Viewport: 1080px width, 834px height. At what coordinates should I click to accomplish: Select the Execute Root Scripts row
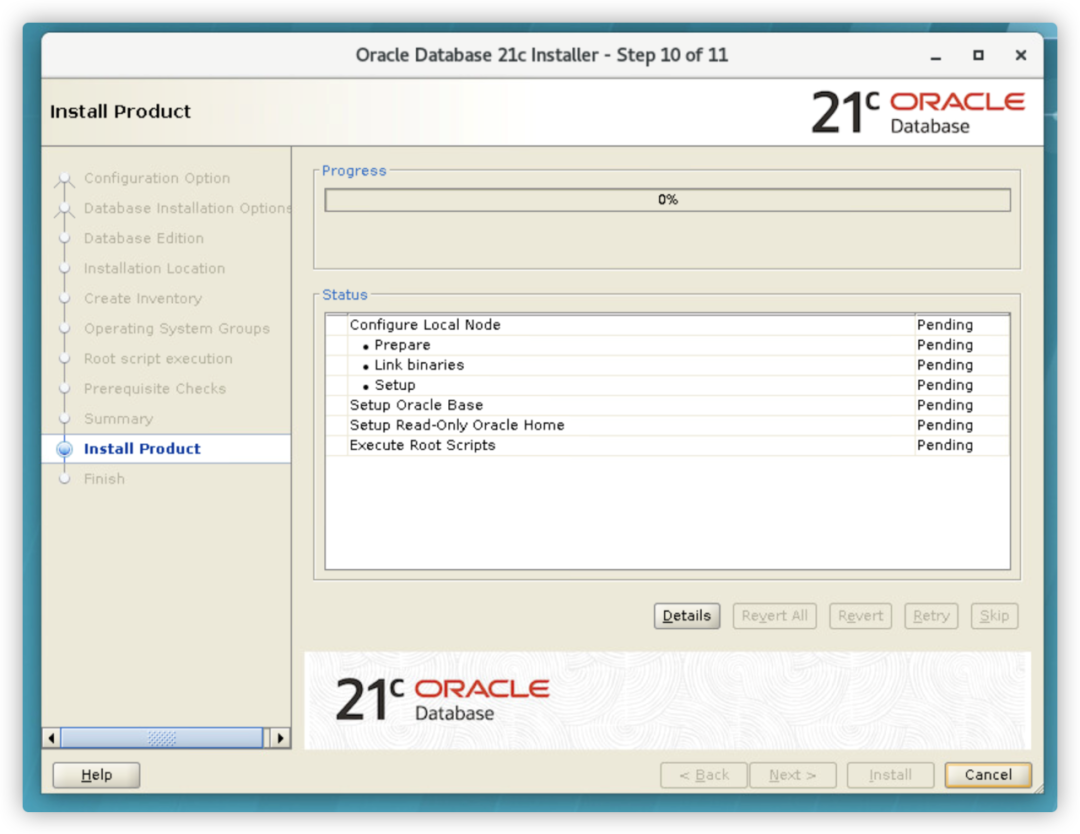tap(667, 445)
